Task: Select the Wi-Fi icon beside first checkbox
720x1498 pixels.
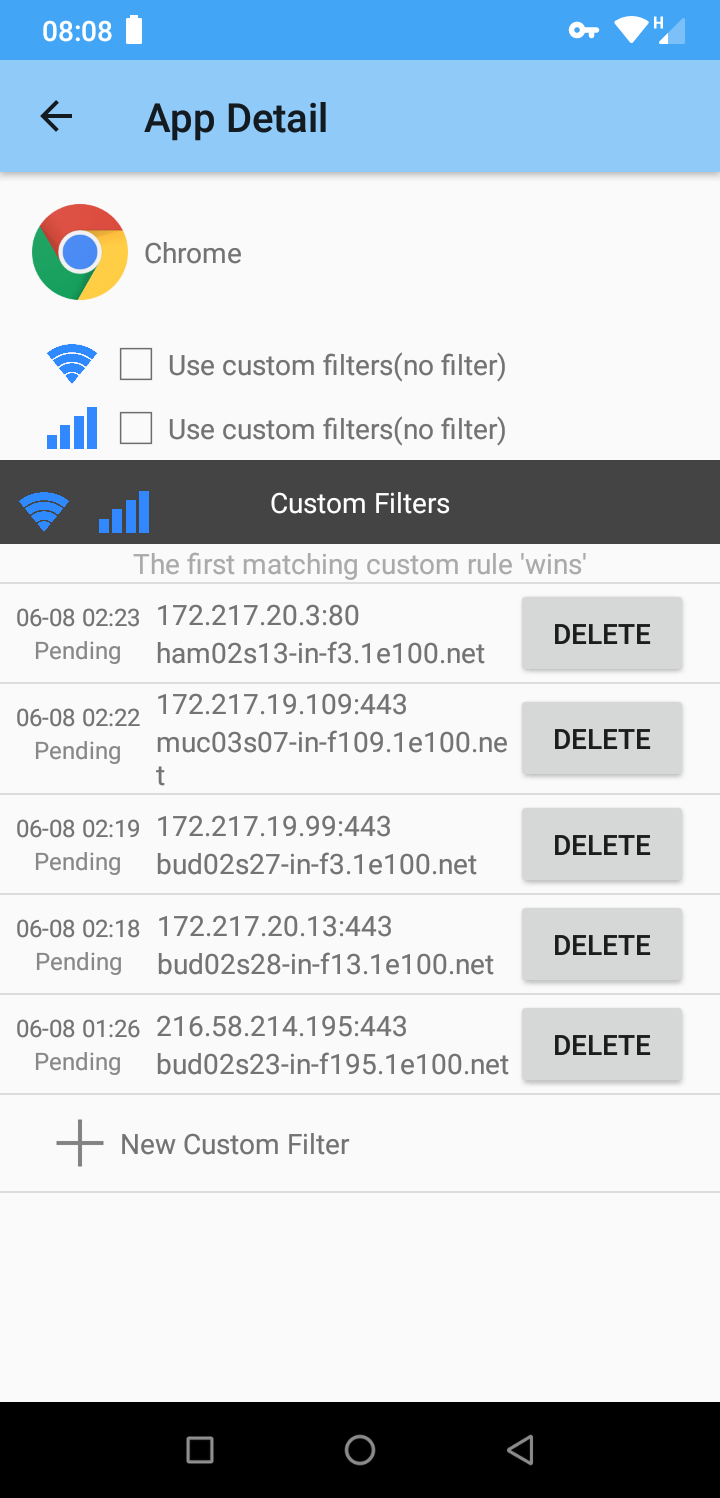Action: point(72,365)
